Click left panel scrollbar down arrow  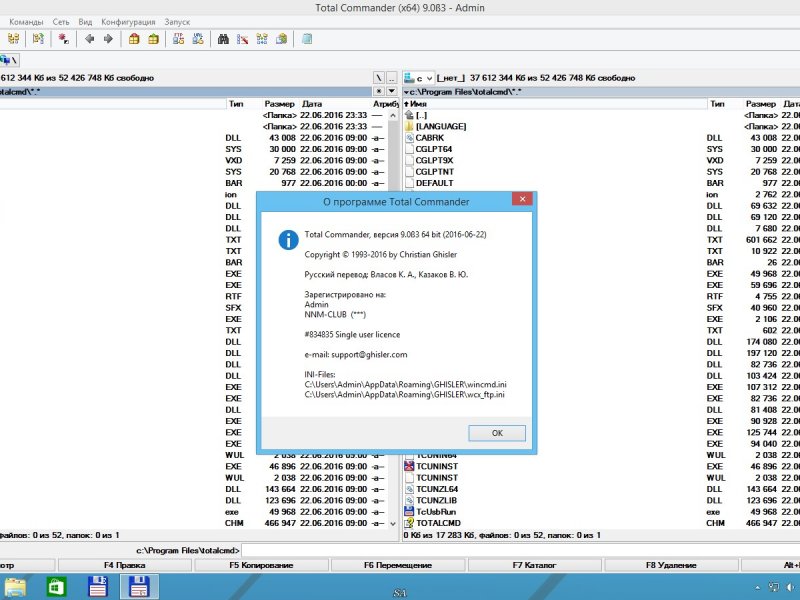(392, 523)
